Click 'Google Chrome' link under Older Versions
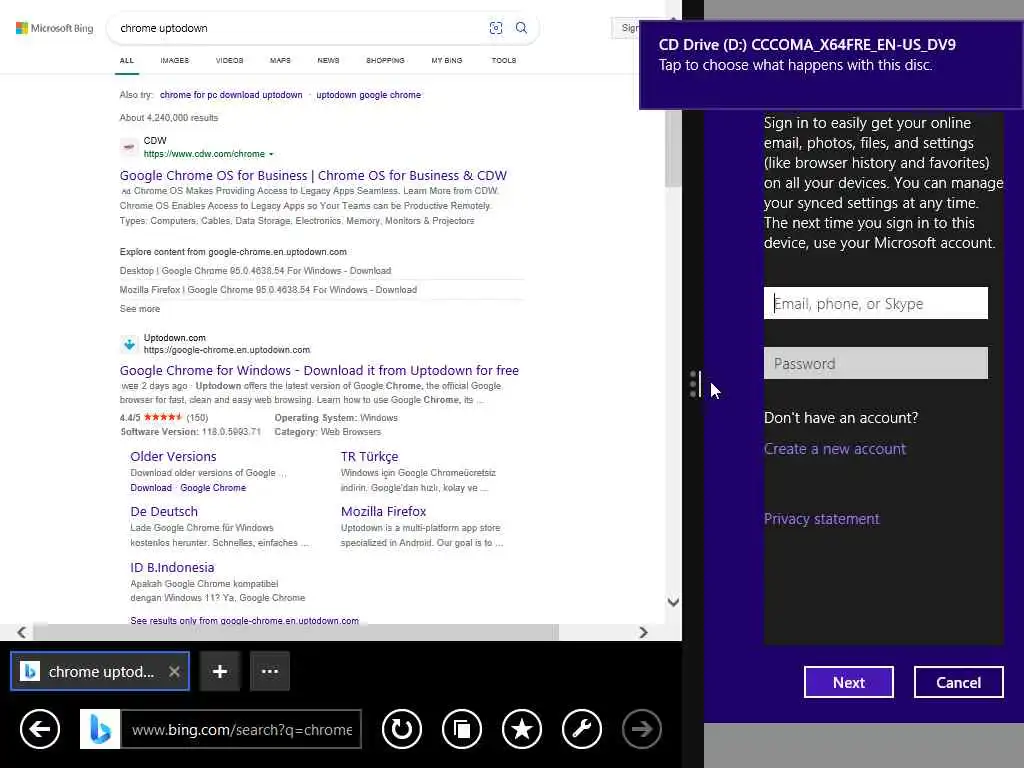The width and height of the screenshot is (1024, 768). tap(213, 488)
